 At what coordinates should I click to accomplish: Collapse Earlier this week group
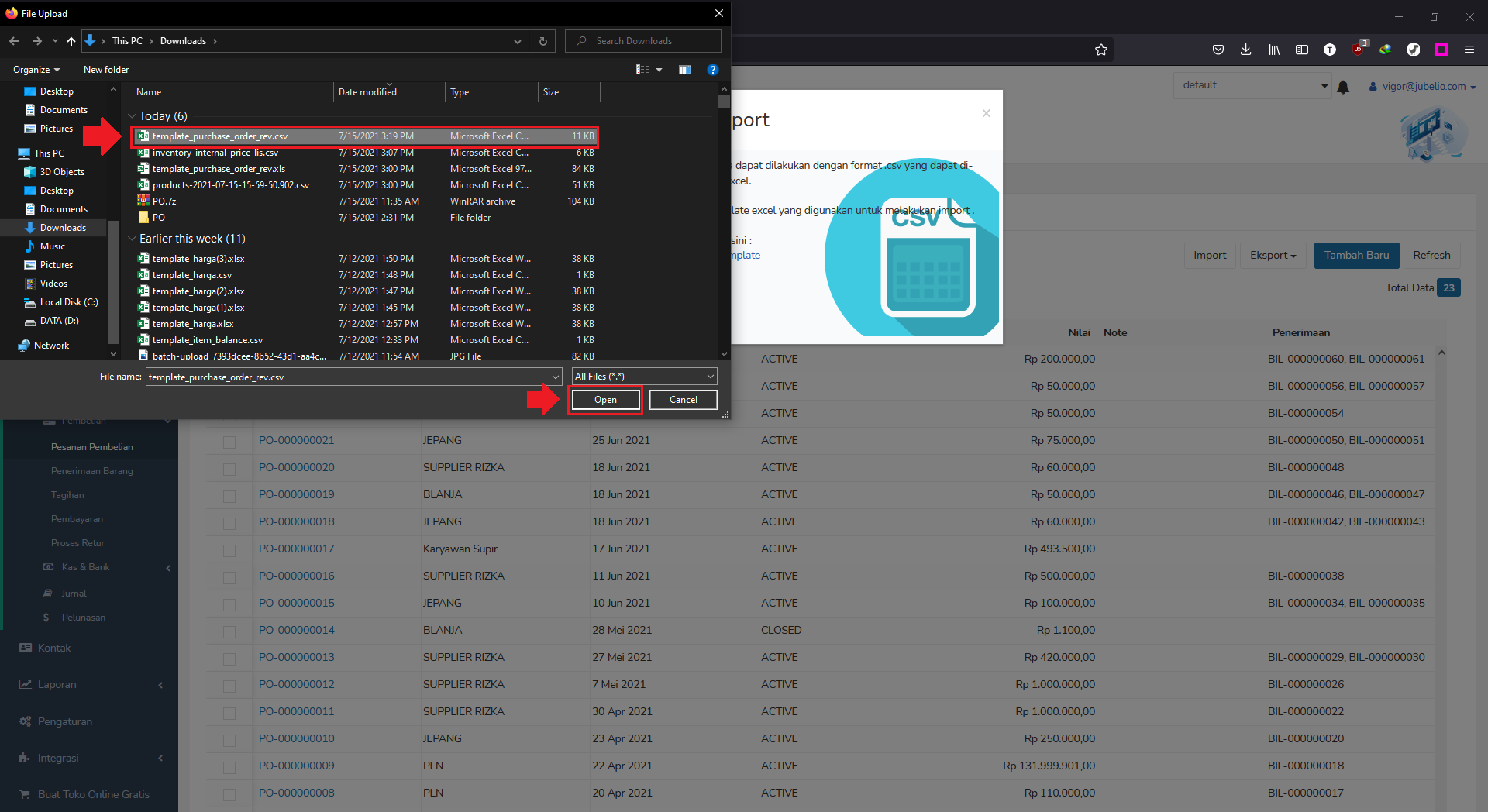point(132,239)
